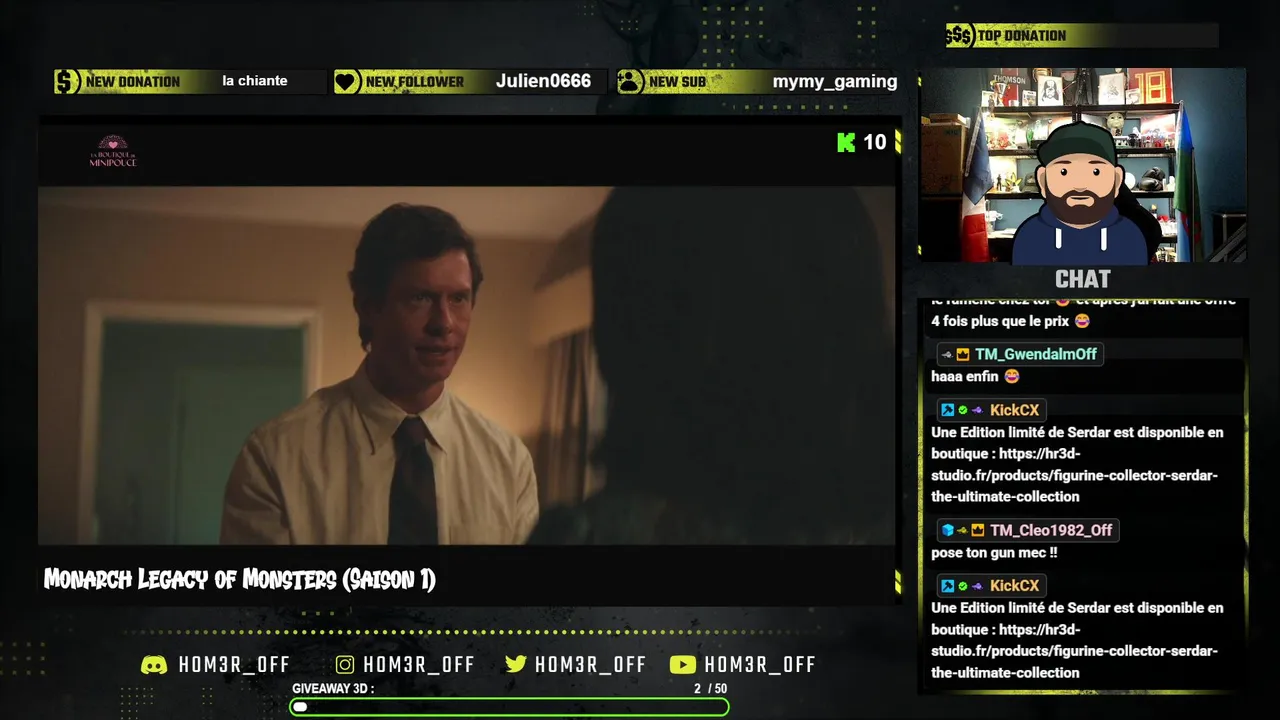The width and height of the screenshot is (1280, 720).
Task: Click the heart icon beside NEW FOLLOWER
Action: [x=347, y=82]
